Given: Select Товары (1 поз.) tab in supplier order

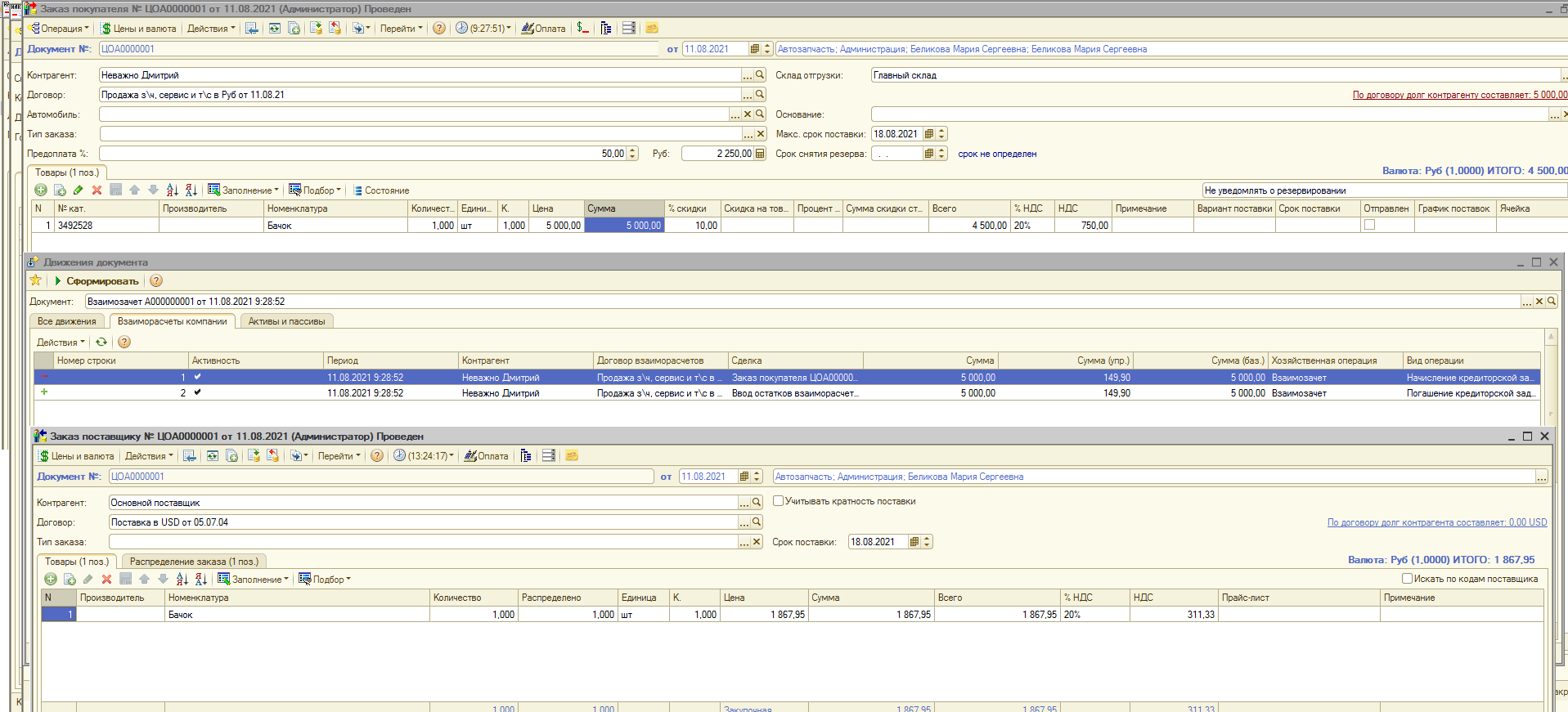Looking at the screenshot, I should pos(77,562).
